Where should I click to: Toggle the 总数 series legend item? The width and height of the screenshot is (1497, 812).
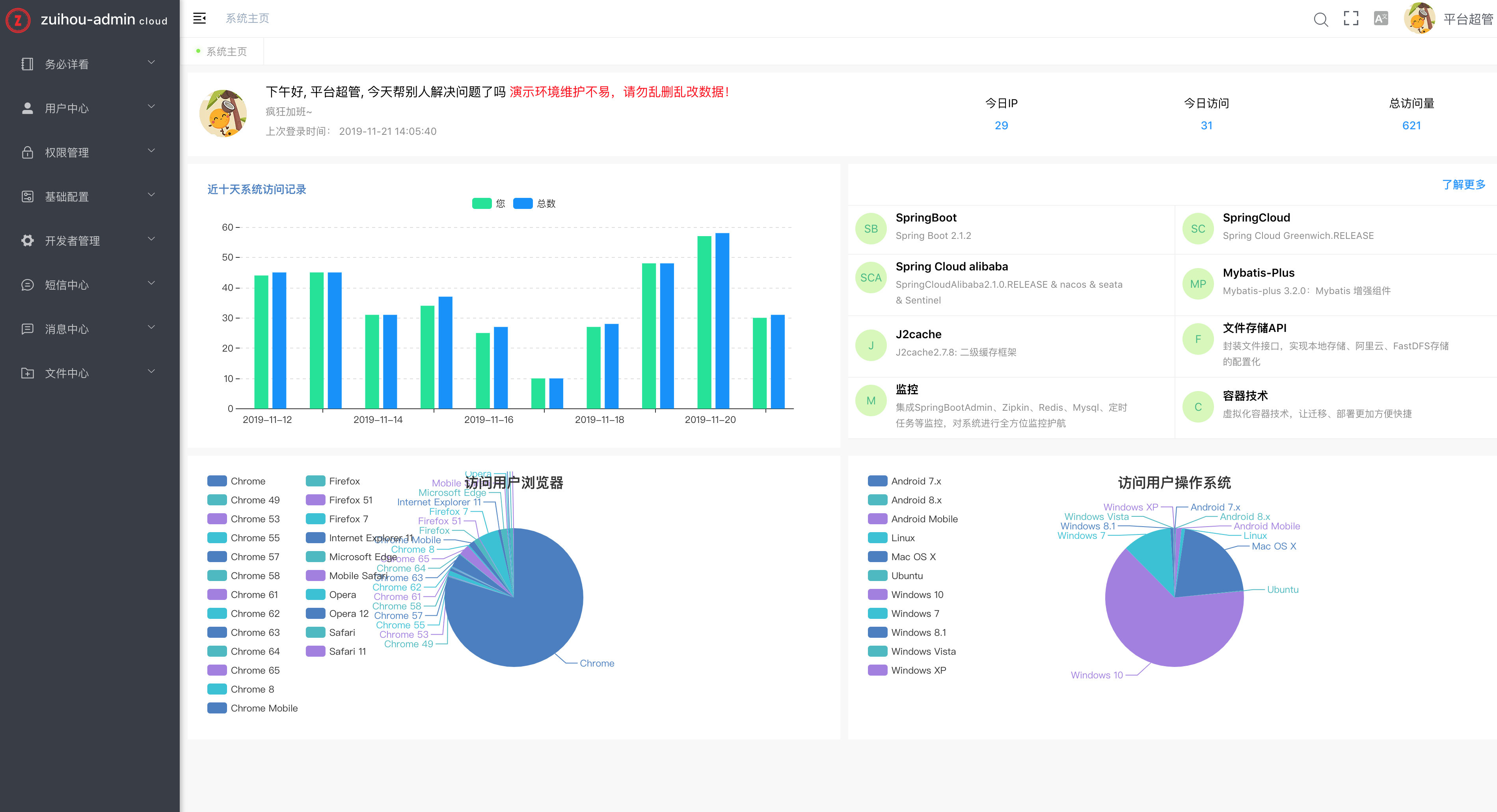pyautogui.click(x=523, y=203)
